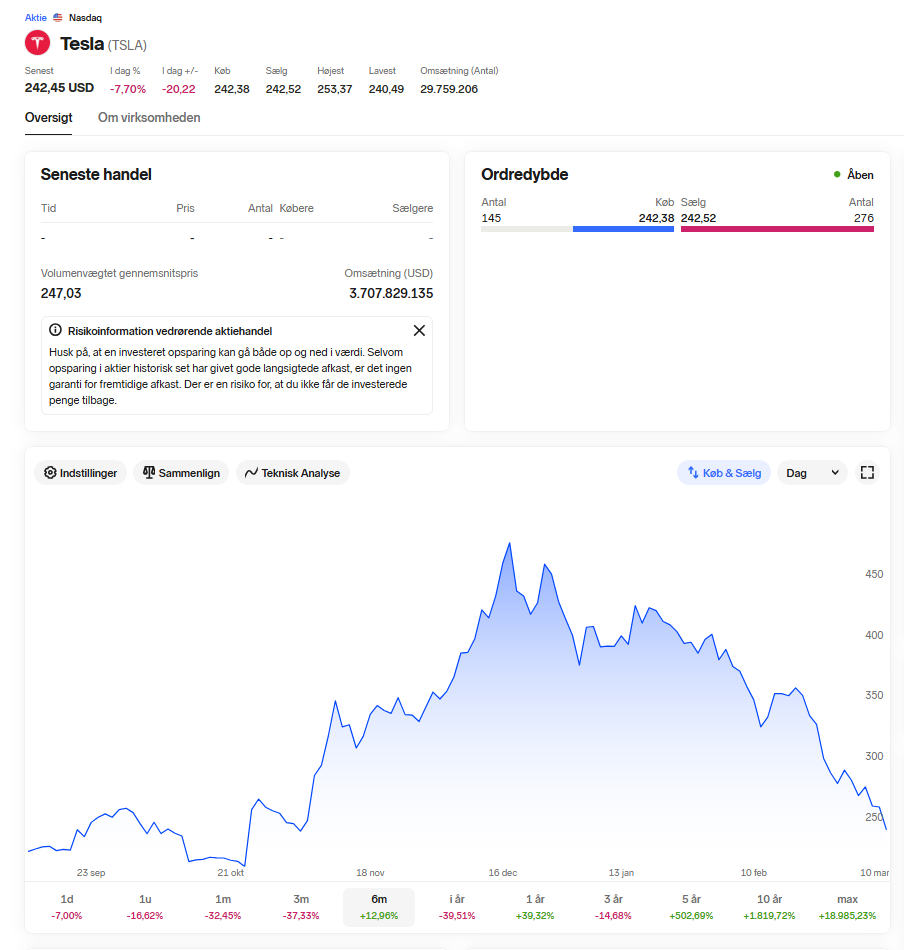This screenshot has height=950, width=904.
Task: Select the 1m chart period
Action: point(223,907)
